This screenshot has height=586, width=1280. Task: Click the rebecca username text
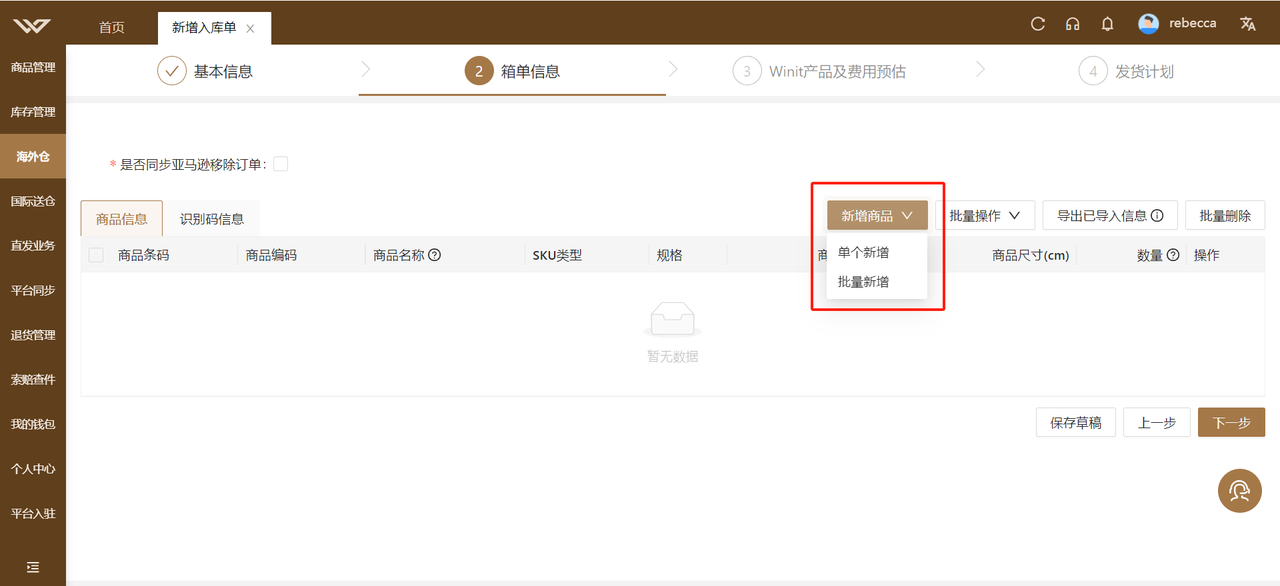click(x=1193, y=23)
